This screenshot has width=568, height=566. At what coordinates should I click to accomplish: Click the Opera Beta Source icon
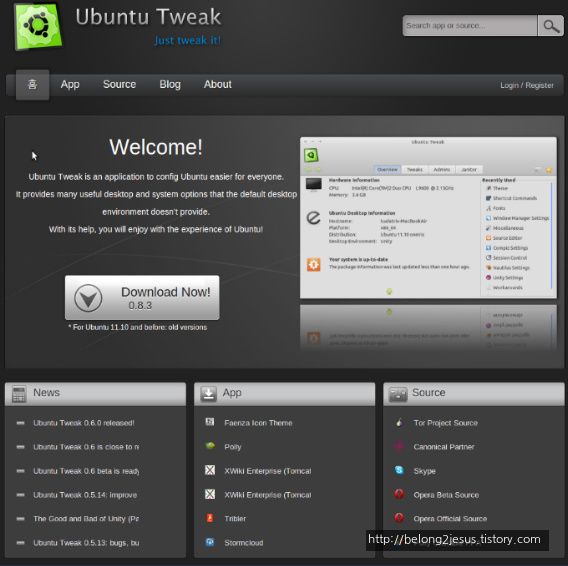click(399, 494)
